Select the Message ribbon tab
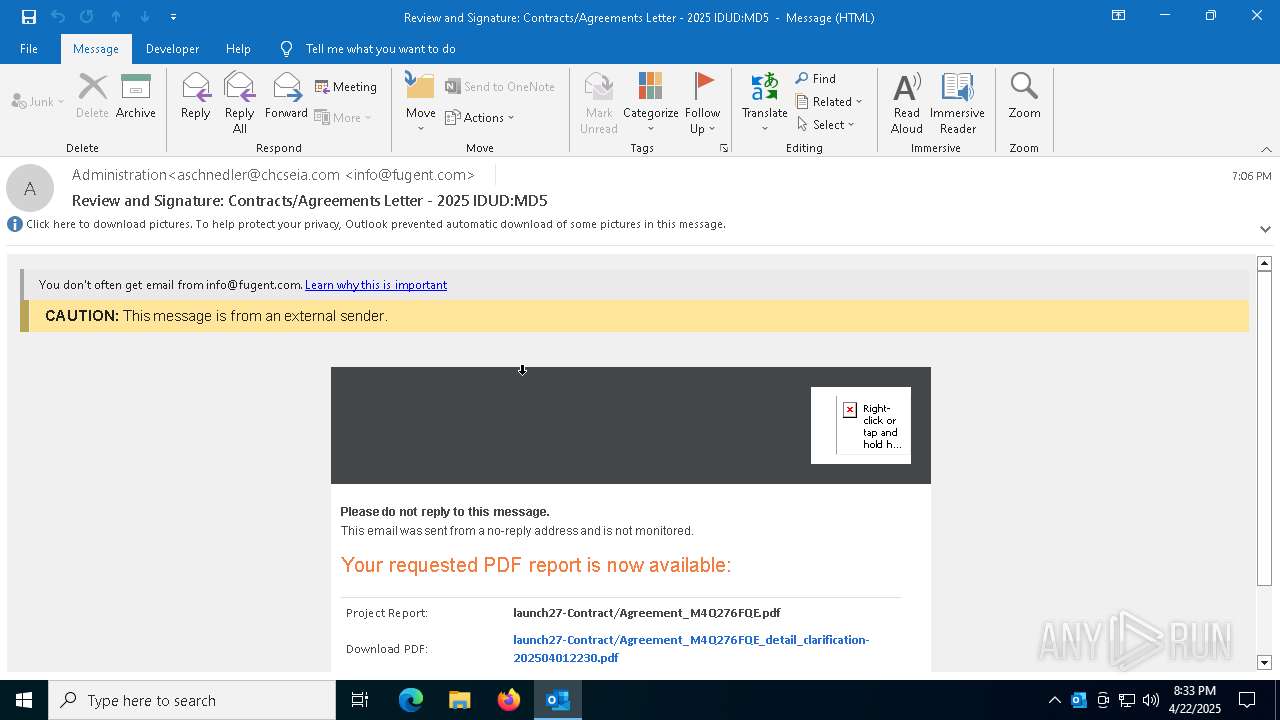 point(96,49)
